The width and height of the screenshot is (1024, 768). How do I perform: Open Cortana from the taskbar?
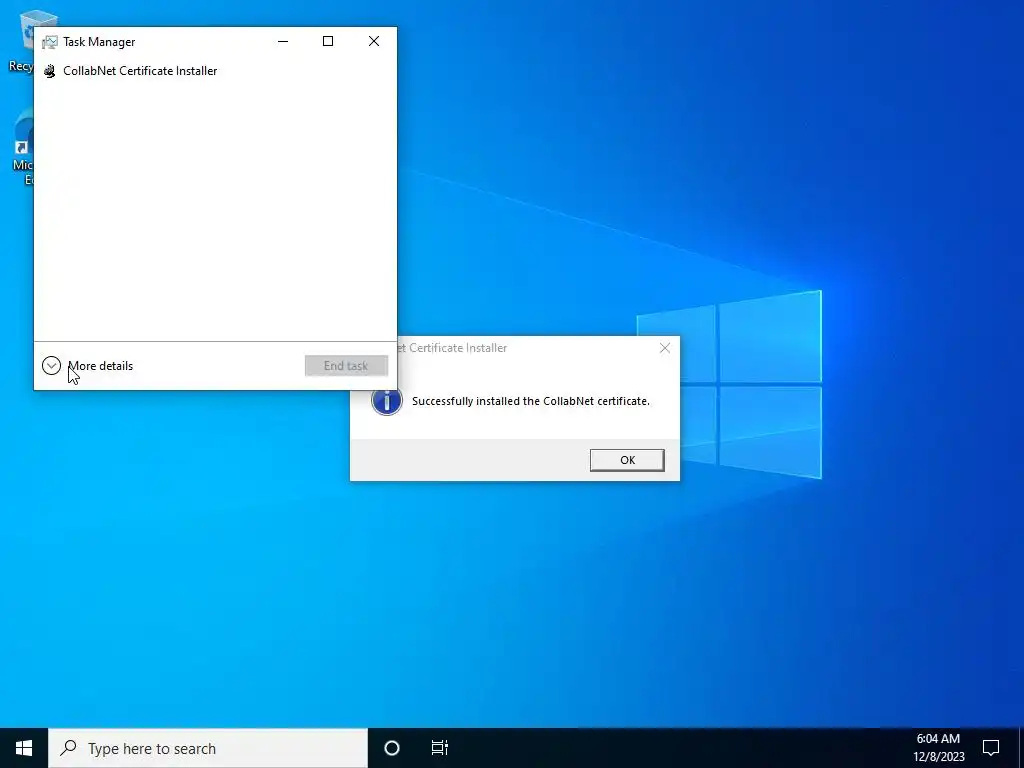(392, 748)
